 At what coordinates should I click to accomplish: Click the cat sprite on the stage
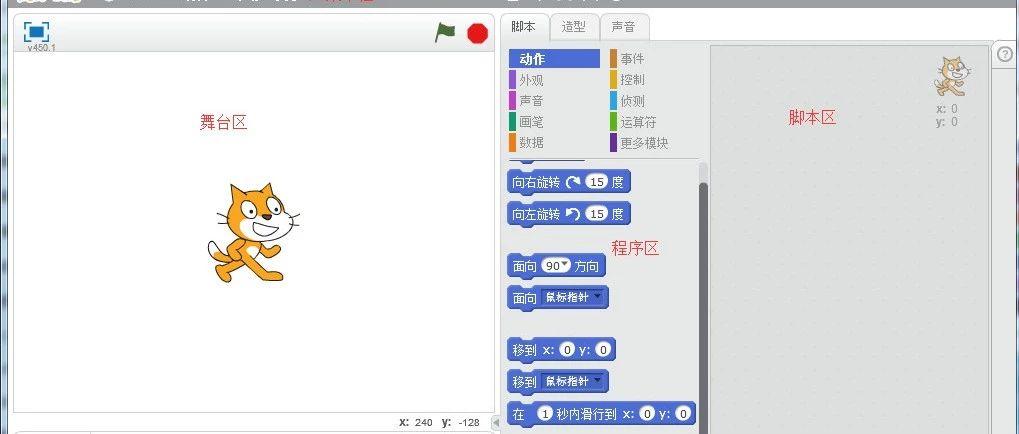254,233
